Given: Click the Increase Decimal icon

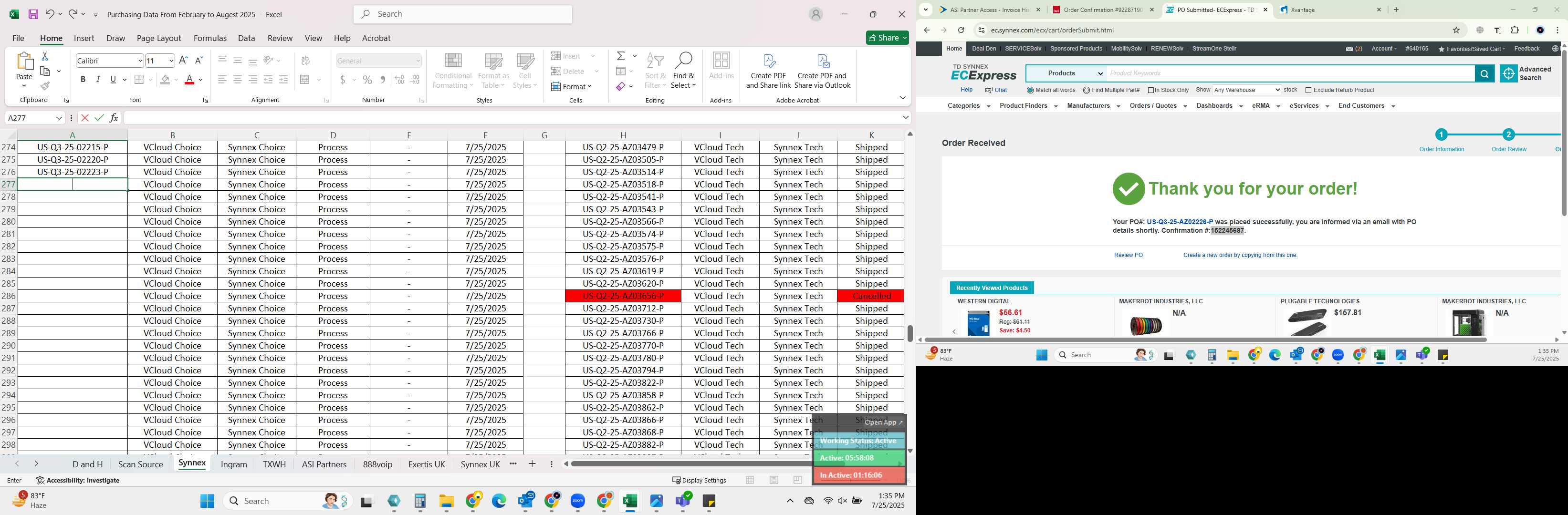Looking at the screenshot, I should (399, 80).
